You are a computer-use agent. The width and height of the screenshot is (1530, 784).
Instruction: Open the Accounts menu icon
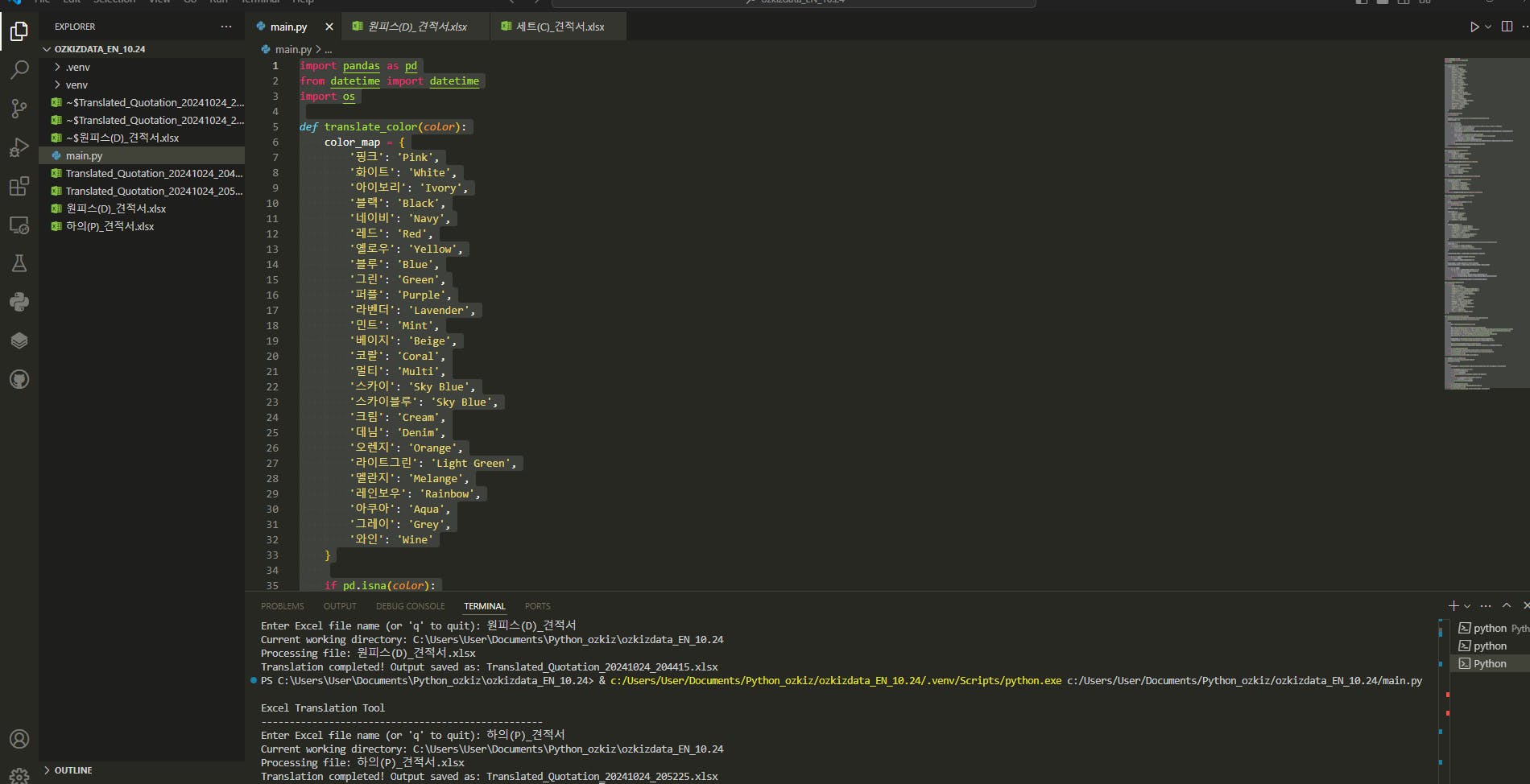(19, 739)
